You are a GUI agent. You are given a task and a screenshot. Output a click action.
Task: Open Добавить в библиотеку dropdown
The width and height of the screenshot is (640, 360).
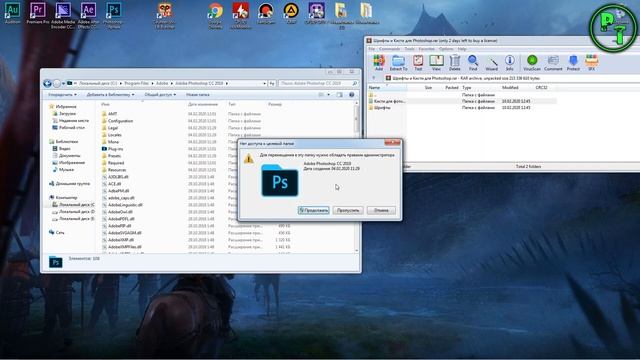click(110, 95)
